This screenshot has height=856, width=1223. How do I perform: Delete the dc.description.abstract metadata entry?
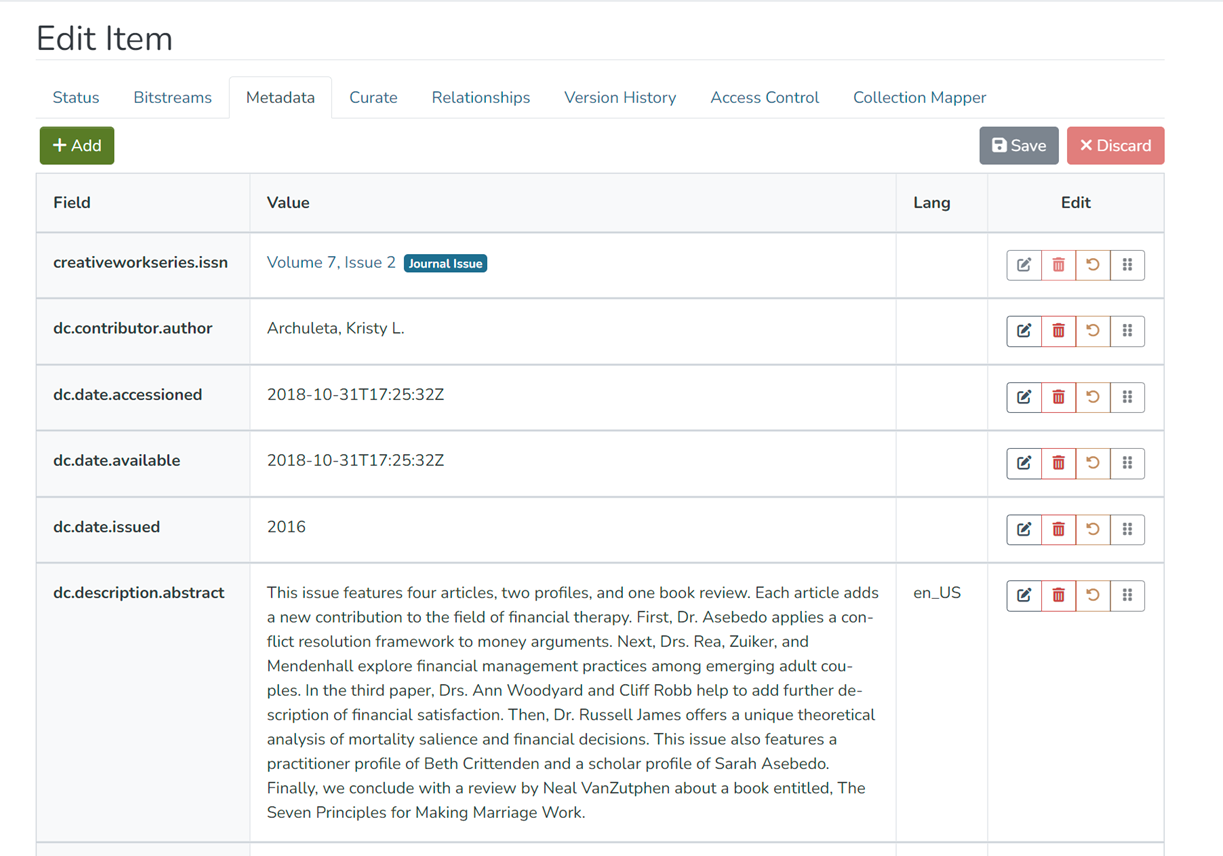[1058, 595]
